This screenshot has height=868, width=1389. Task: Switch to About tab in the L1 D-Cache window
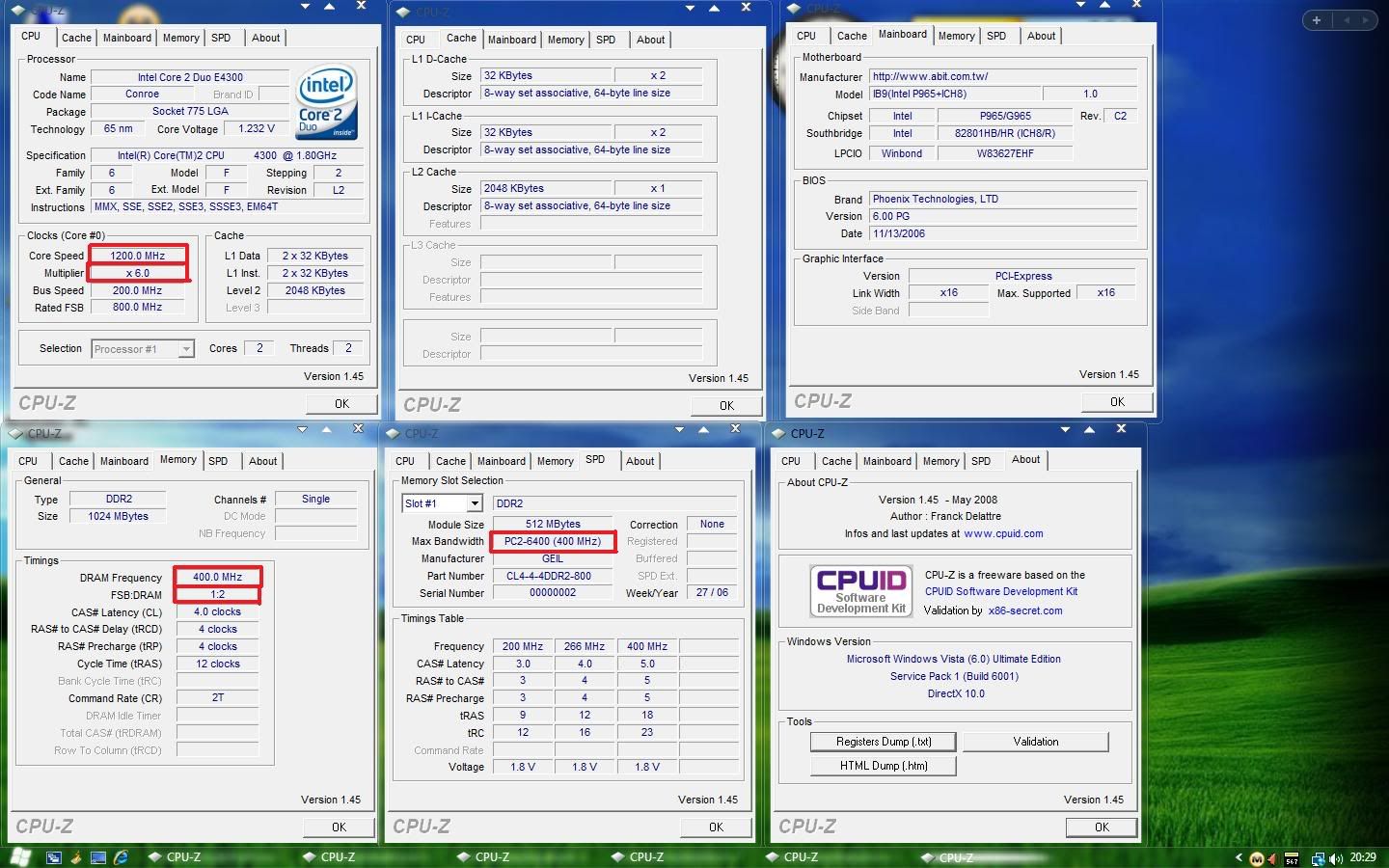[651, 40]
